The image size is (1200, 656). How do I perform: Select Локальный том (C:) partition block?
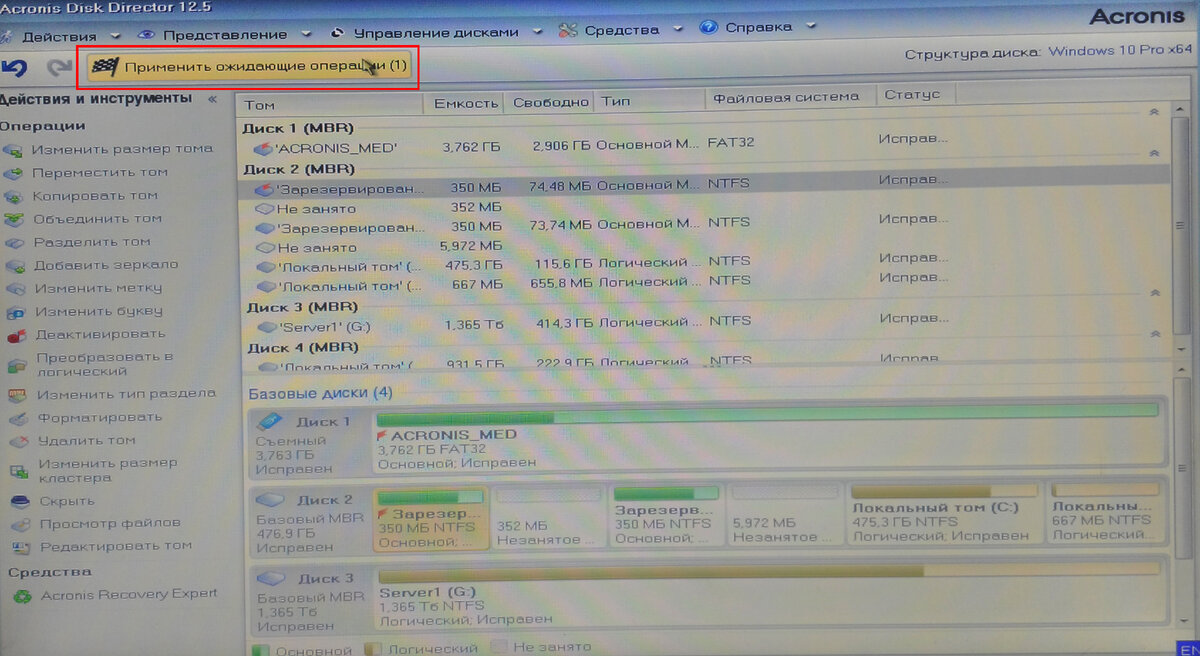click(x=946, y=515)
